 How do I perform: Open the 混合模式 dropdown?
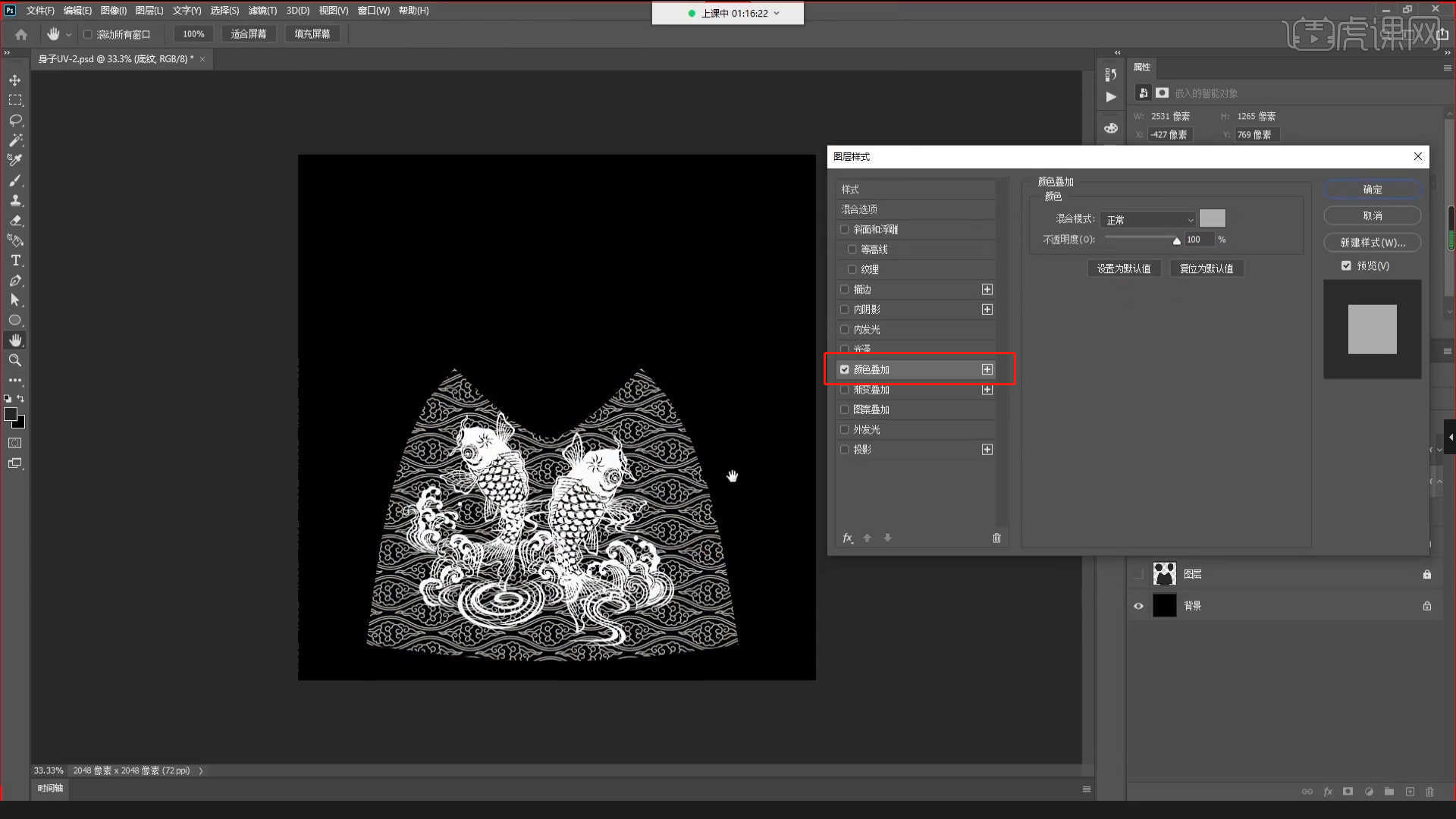click(x=1148, y=219)
